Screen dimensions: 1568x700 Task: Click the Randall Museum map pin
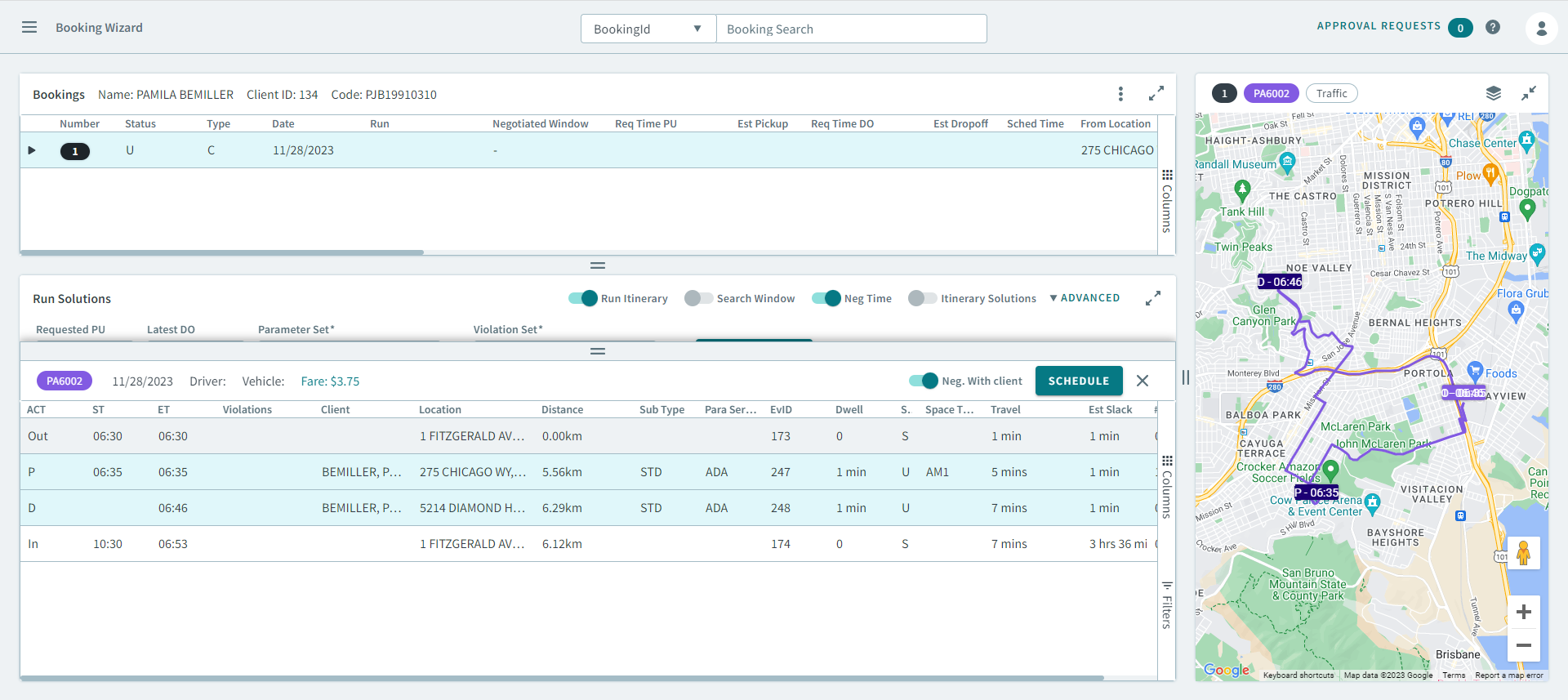pos(1287,163)
